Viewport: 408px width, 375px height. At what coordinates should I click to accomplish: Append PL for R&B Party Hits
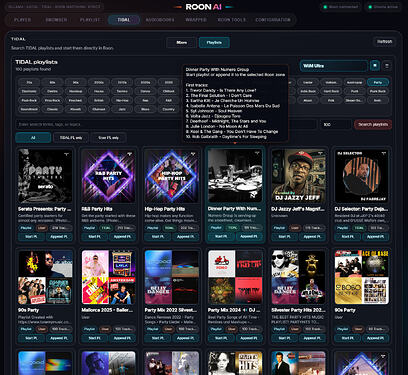122,236
